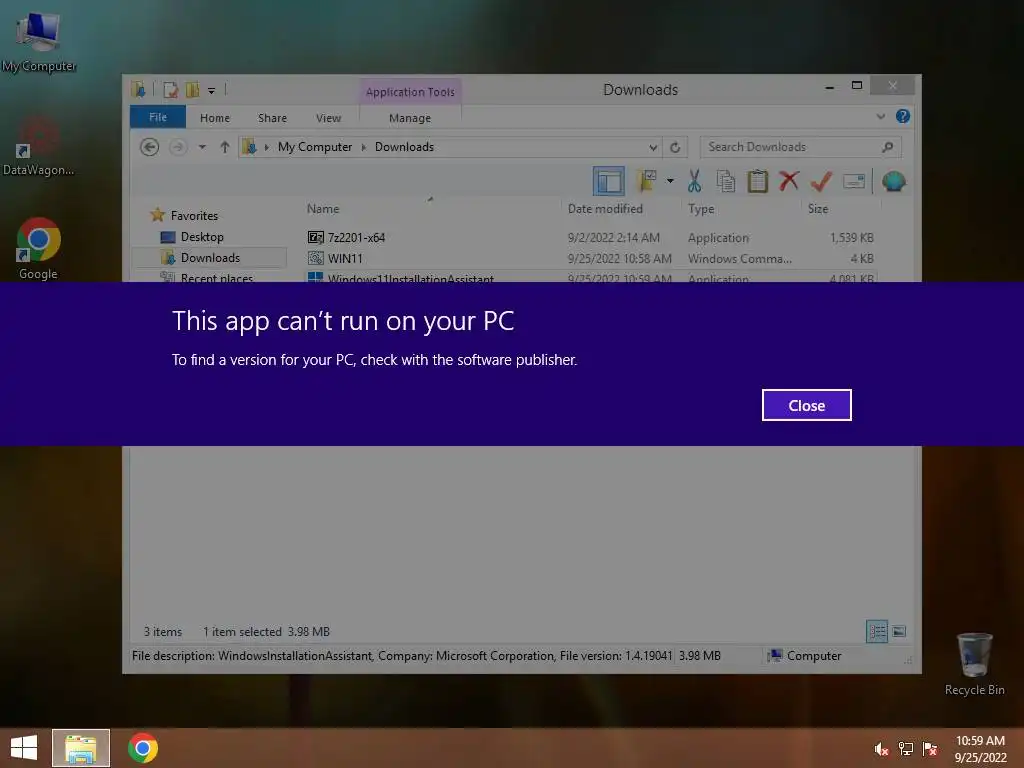Select Downloads in the navigation pane

[210, 258]
